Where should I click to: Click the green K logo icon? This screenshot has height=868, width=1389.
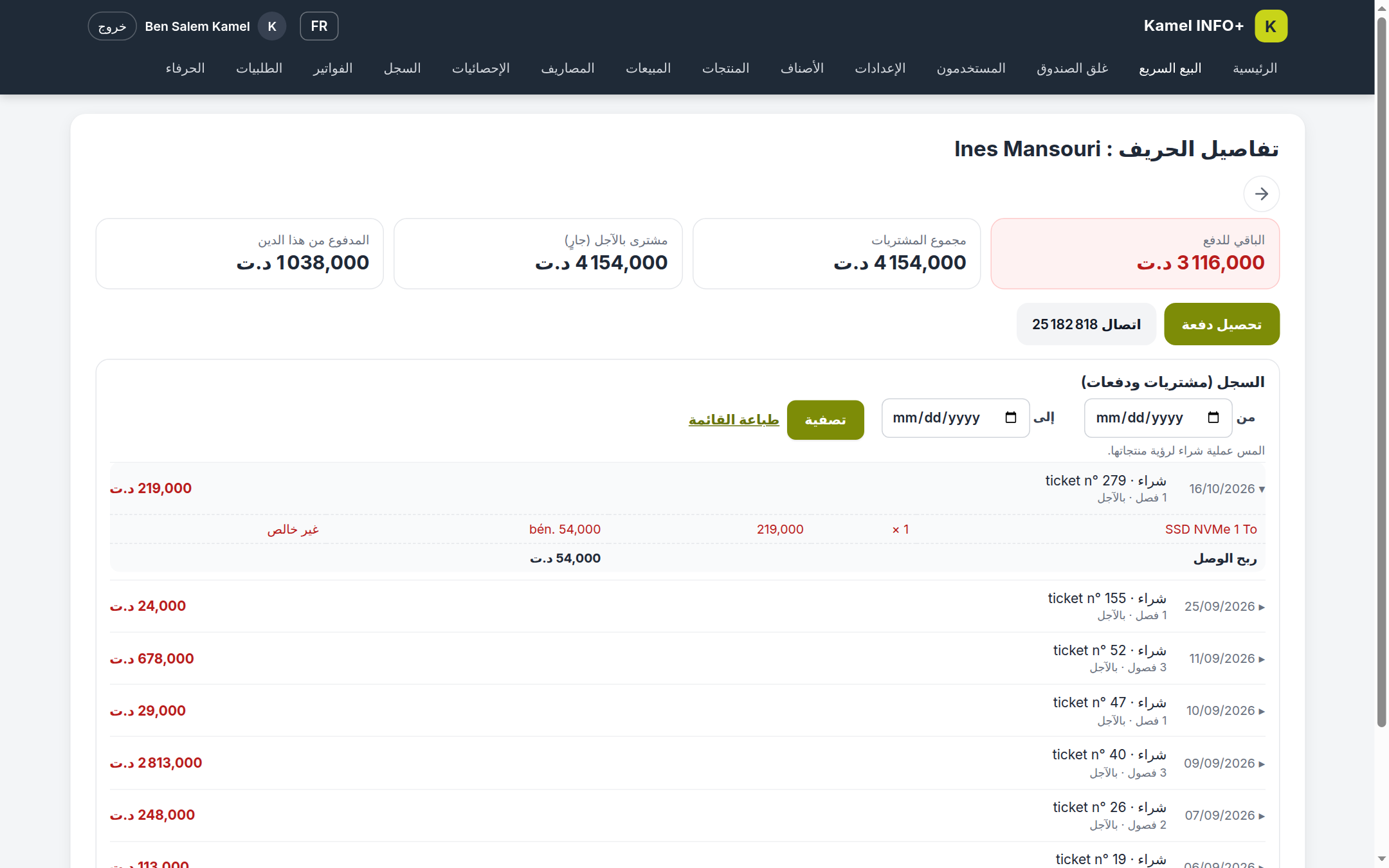1271,26
